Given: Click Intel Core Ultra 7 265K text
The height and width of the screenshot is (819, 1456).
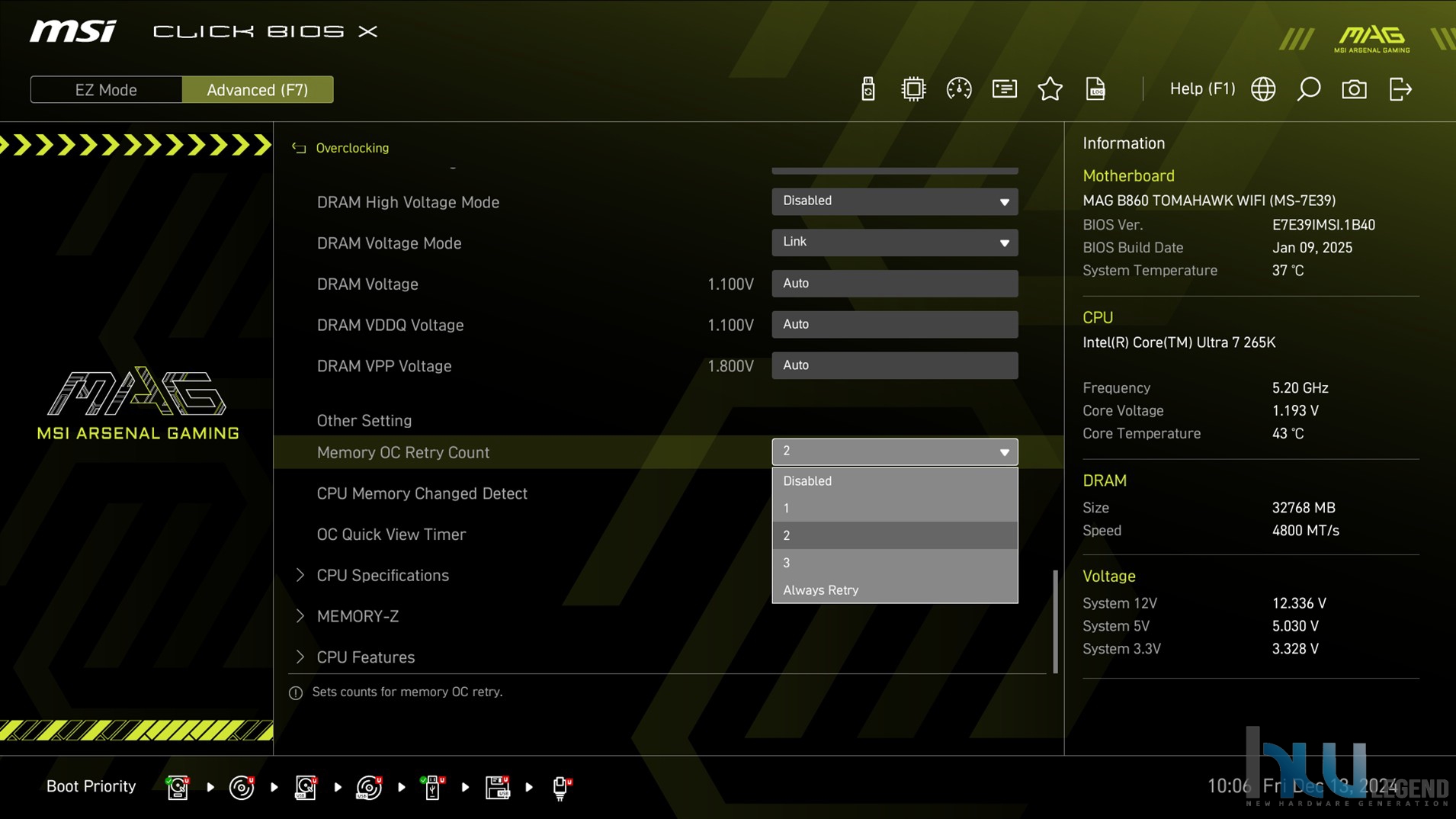Looking at the screenshot, I should (1179, 342).
